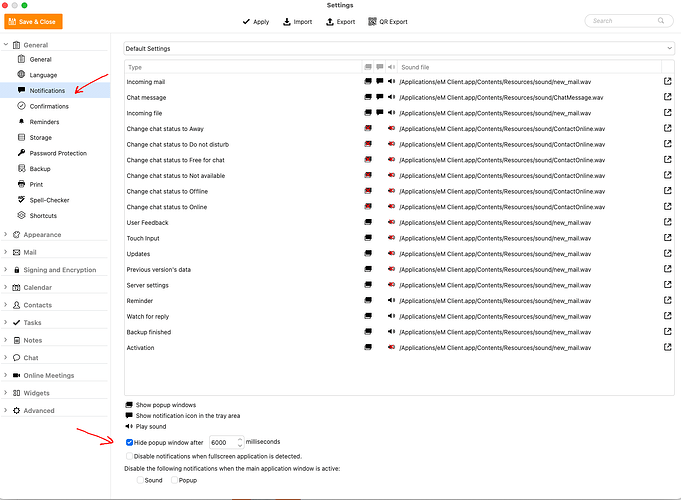Viewport: 681px width, 500px height.
Task: Select the Previous version's data row
Action: pos(399,269)
